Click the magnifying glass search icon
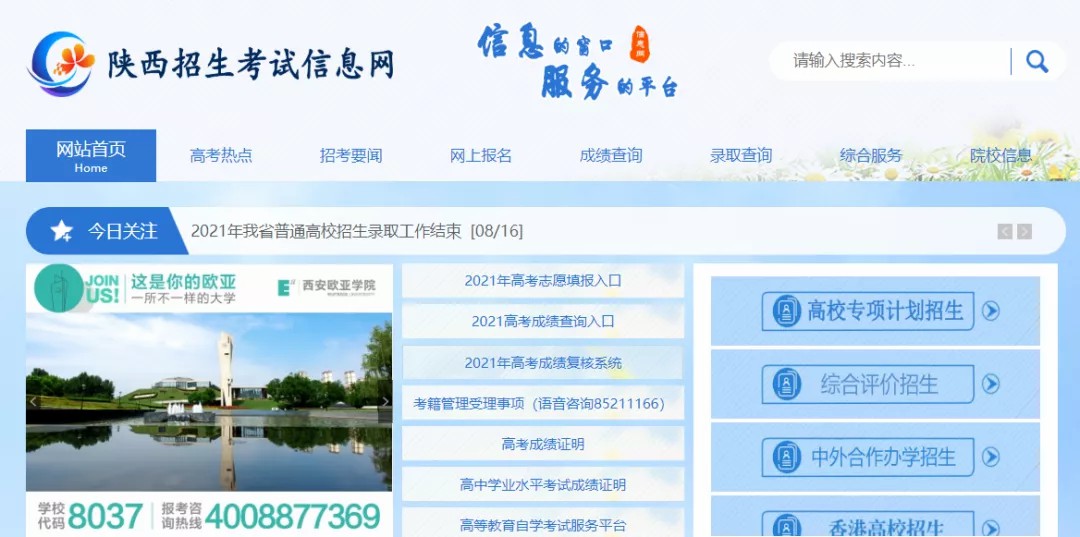 point(1037,62)
